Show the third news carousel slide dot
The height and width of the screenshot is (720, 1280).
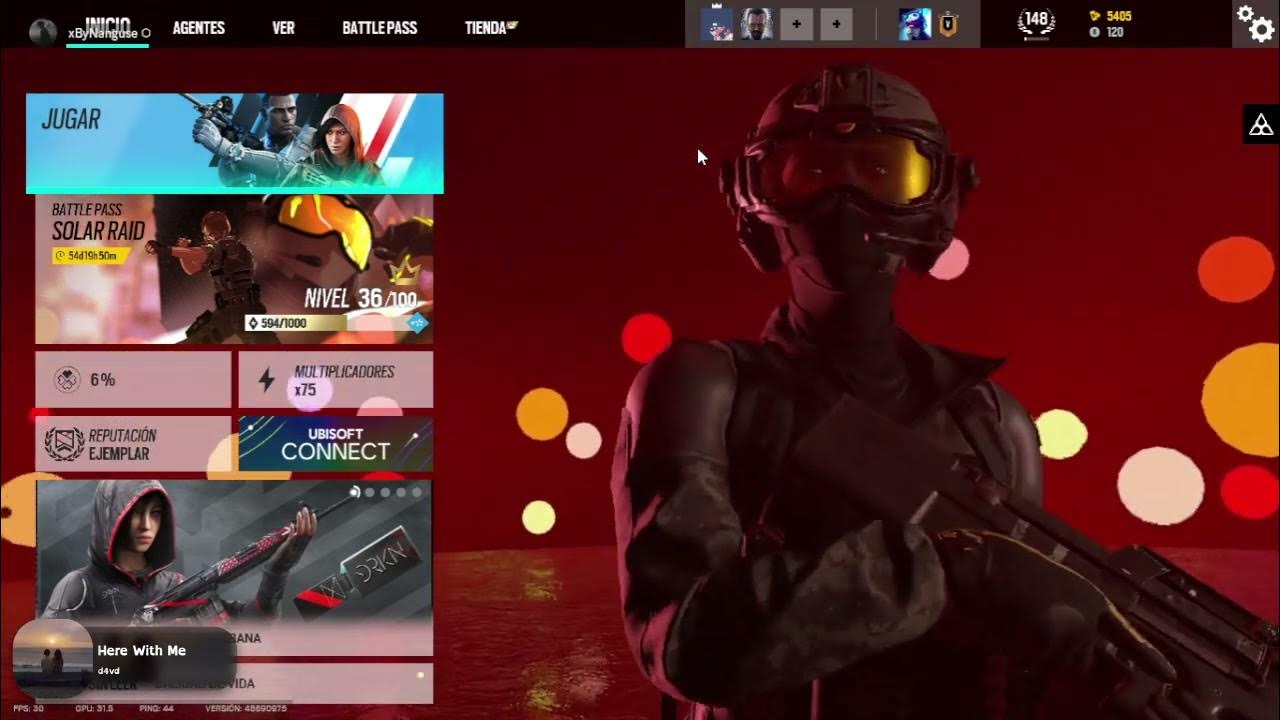click(x=386, y=492)
